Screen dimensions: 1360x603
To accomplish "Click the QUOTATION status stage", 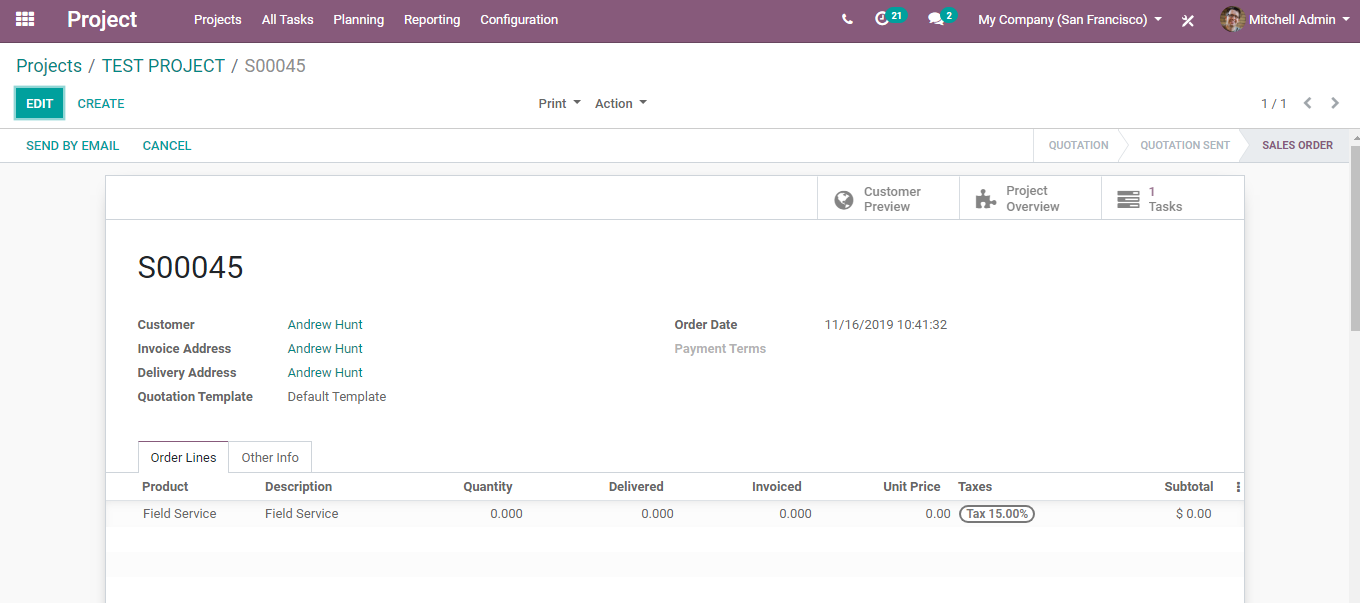I will tap(1078, 145).
